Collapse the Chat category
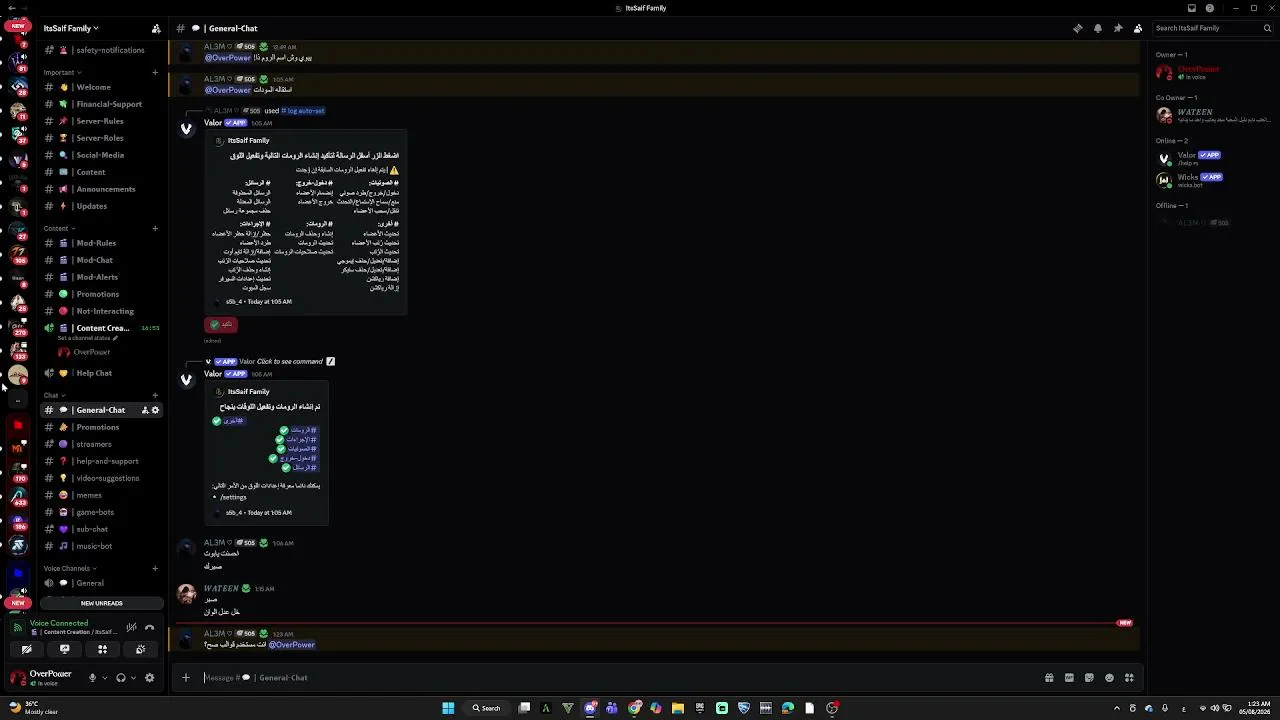 coord(53,395)
